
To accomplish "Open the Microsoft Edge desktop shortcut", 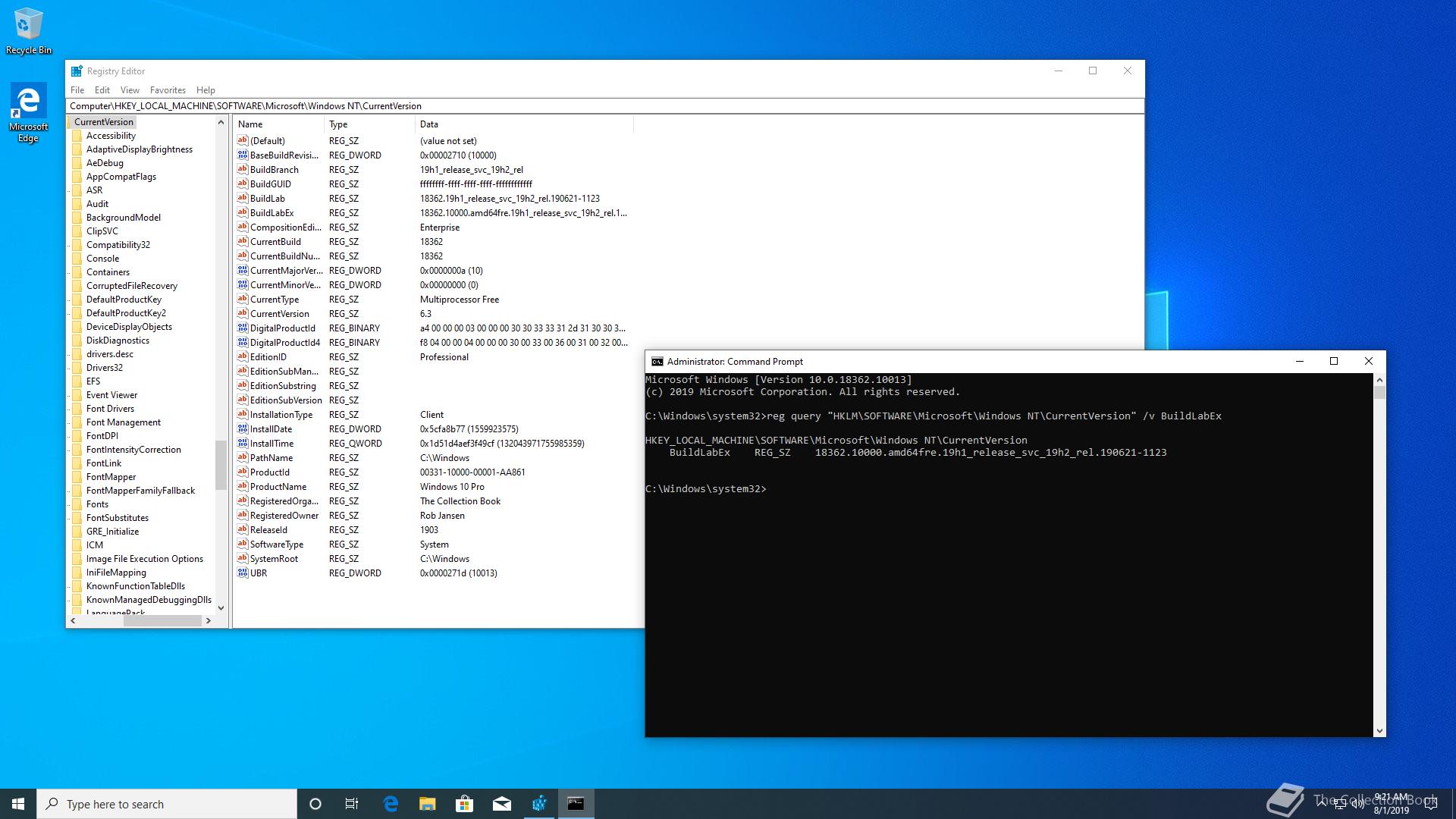I will click(28, 112).
